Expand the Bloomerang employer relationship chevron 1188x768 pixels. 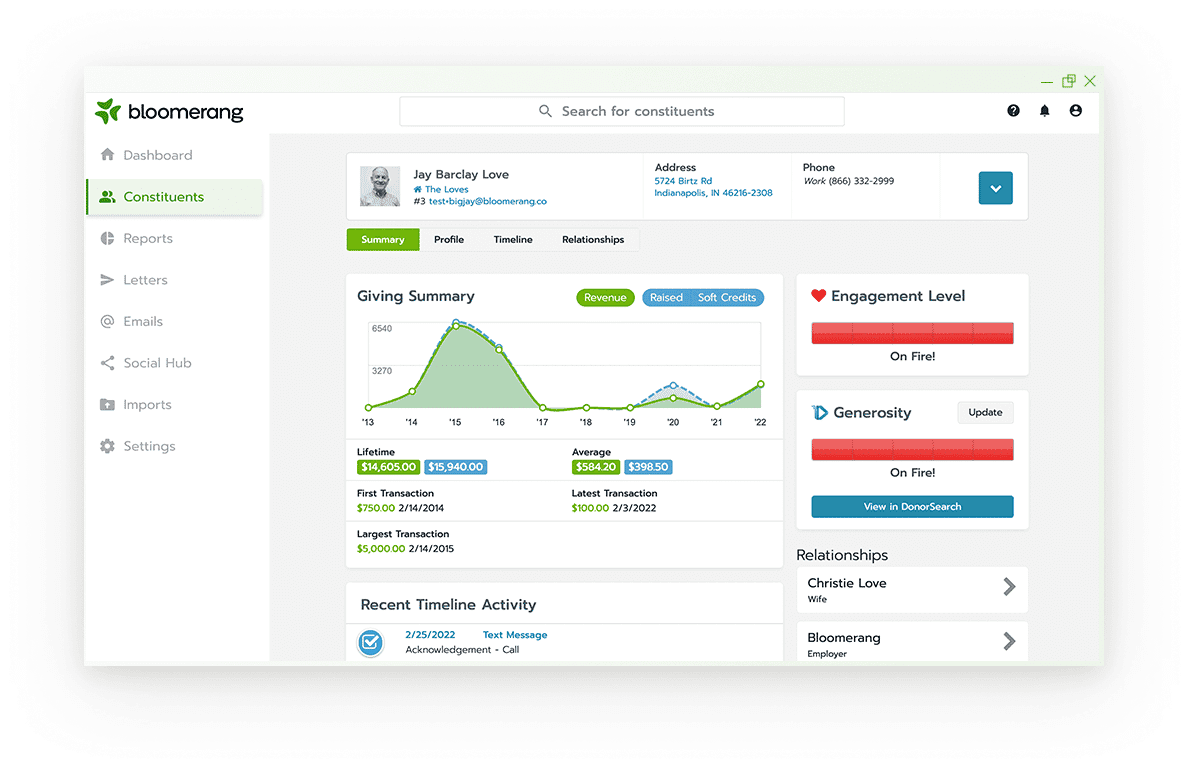[1009, 641]
